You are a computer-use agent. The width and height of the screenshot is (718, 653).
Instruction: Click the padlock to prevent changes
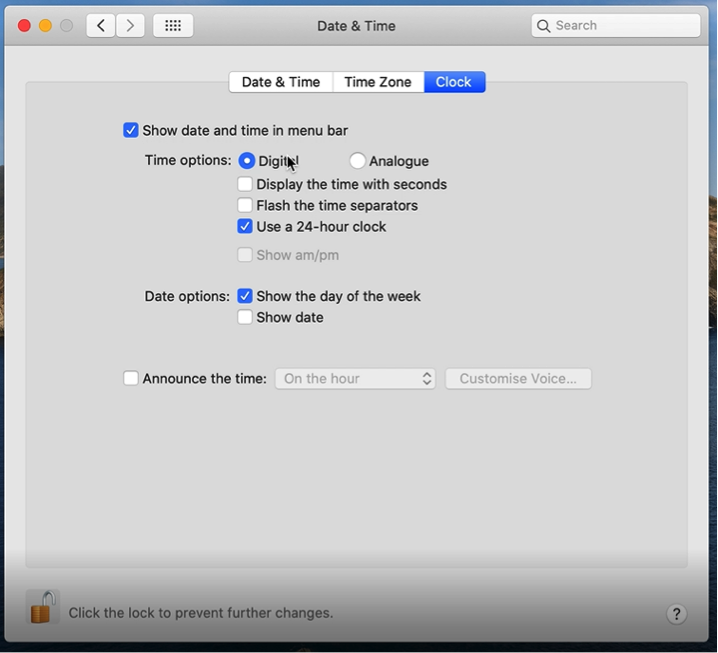41,607
